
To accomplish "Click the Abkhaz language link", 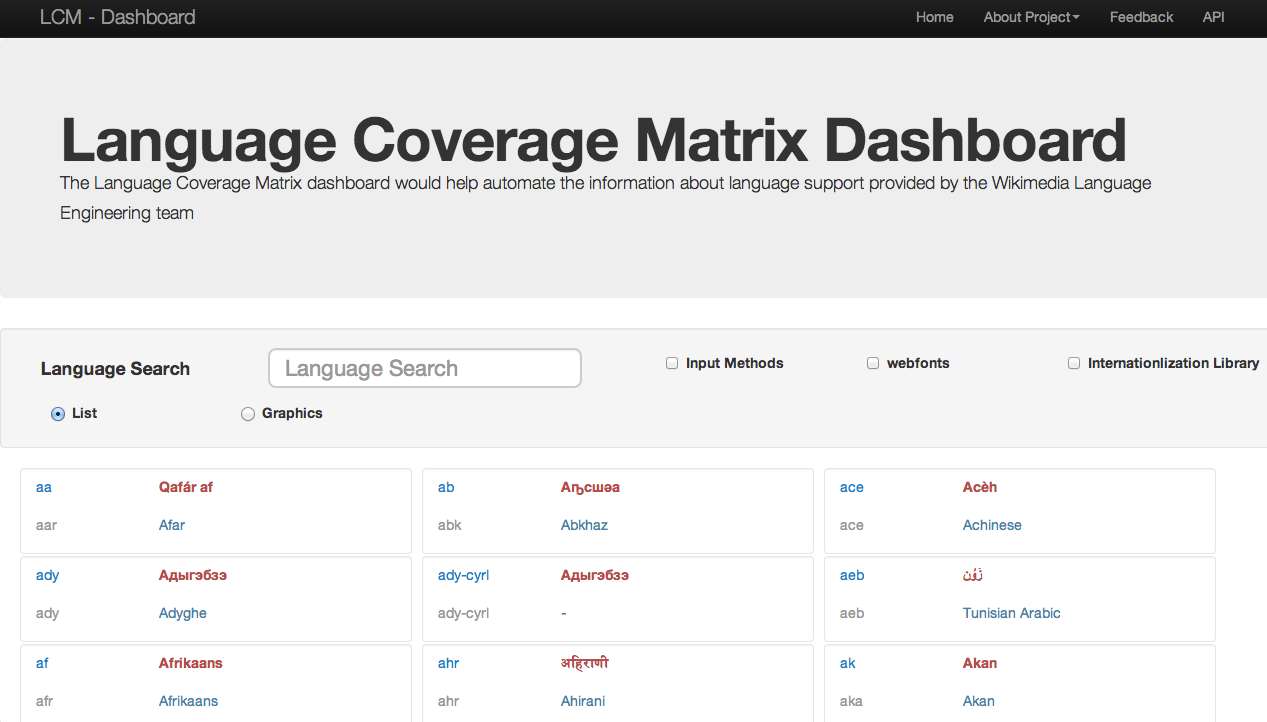I will [584, 525].
